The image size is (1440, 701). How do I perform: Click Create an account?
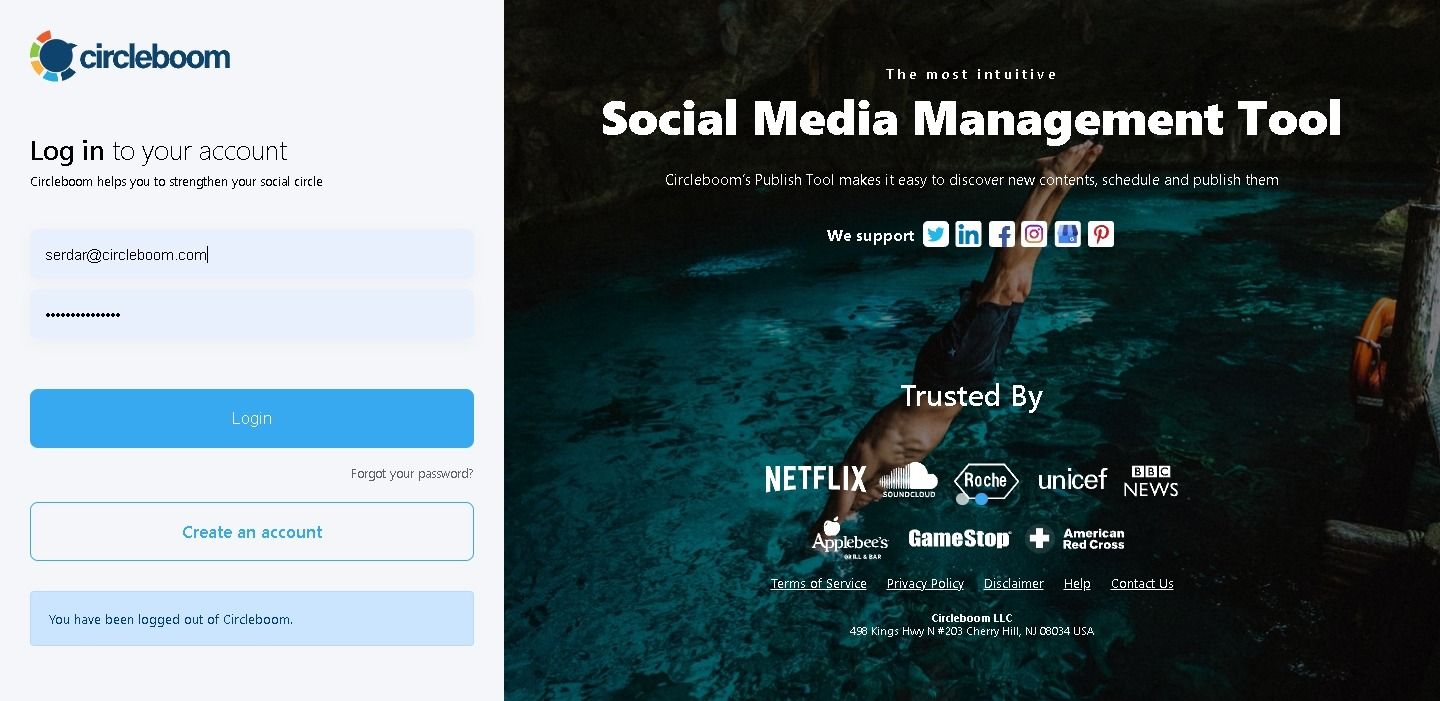point(251,531)
